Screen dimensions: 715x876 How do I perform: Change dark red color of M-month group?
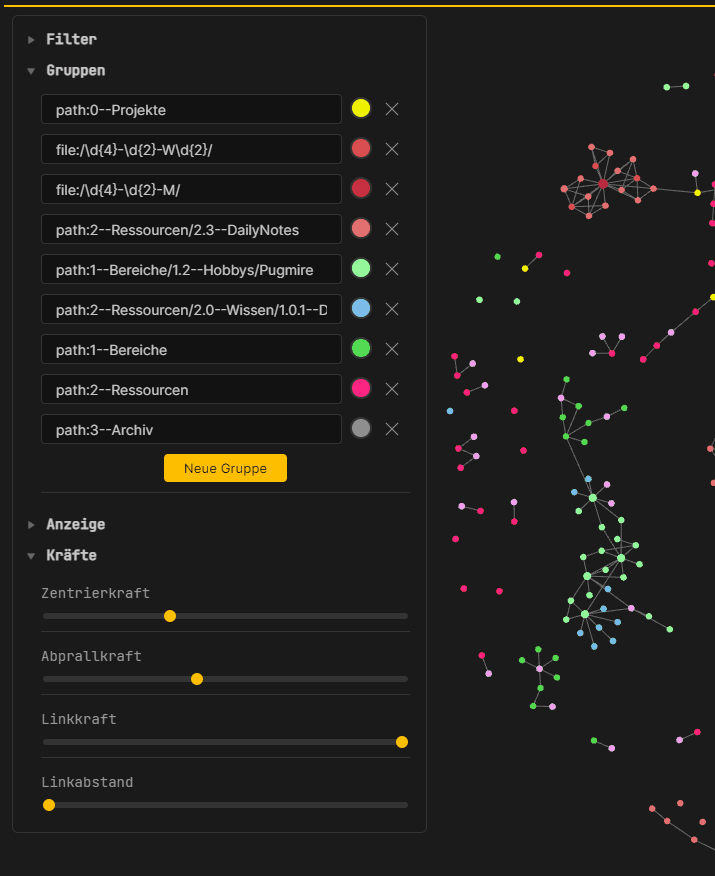(361, 188)
